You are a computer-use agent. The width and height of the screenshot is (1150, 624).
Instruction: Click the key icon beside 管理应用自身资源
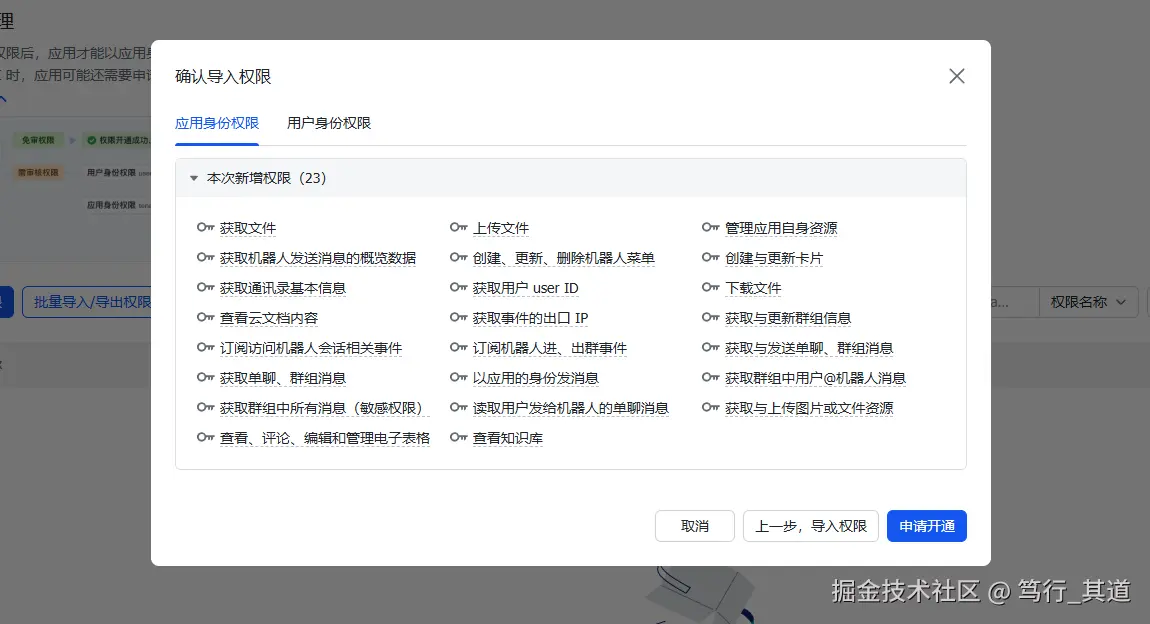[711, 228]
